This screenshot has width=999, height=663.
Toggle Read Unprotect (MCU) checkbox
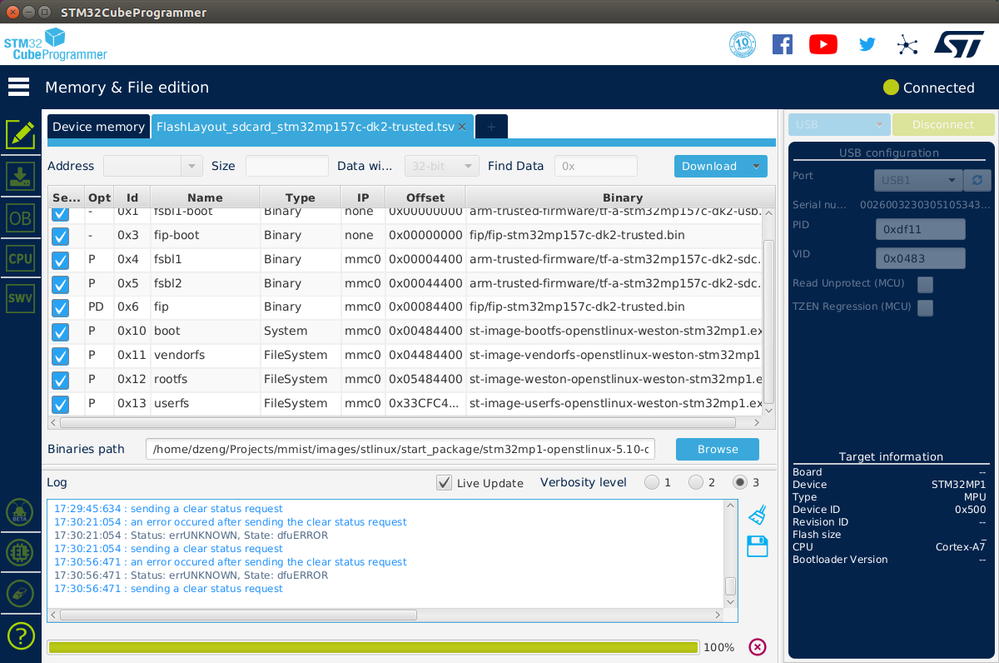pyautogui.click(x=925, y=284)
